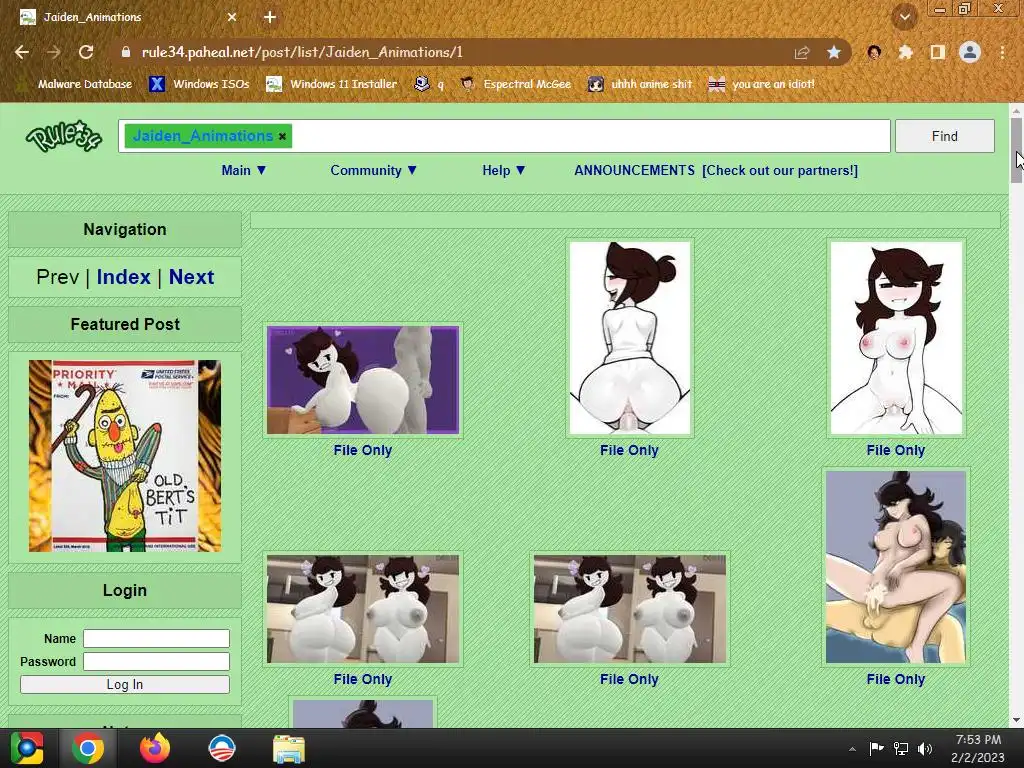Expand the Community dropdown menu
The width and height of the screenshot is (1024, 768).
click(x=373, y=170)
